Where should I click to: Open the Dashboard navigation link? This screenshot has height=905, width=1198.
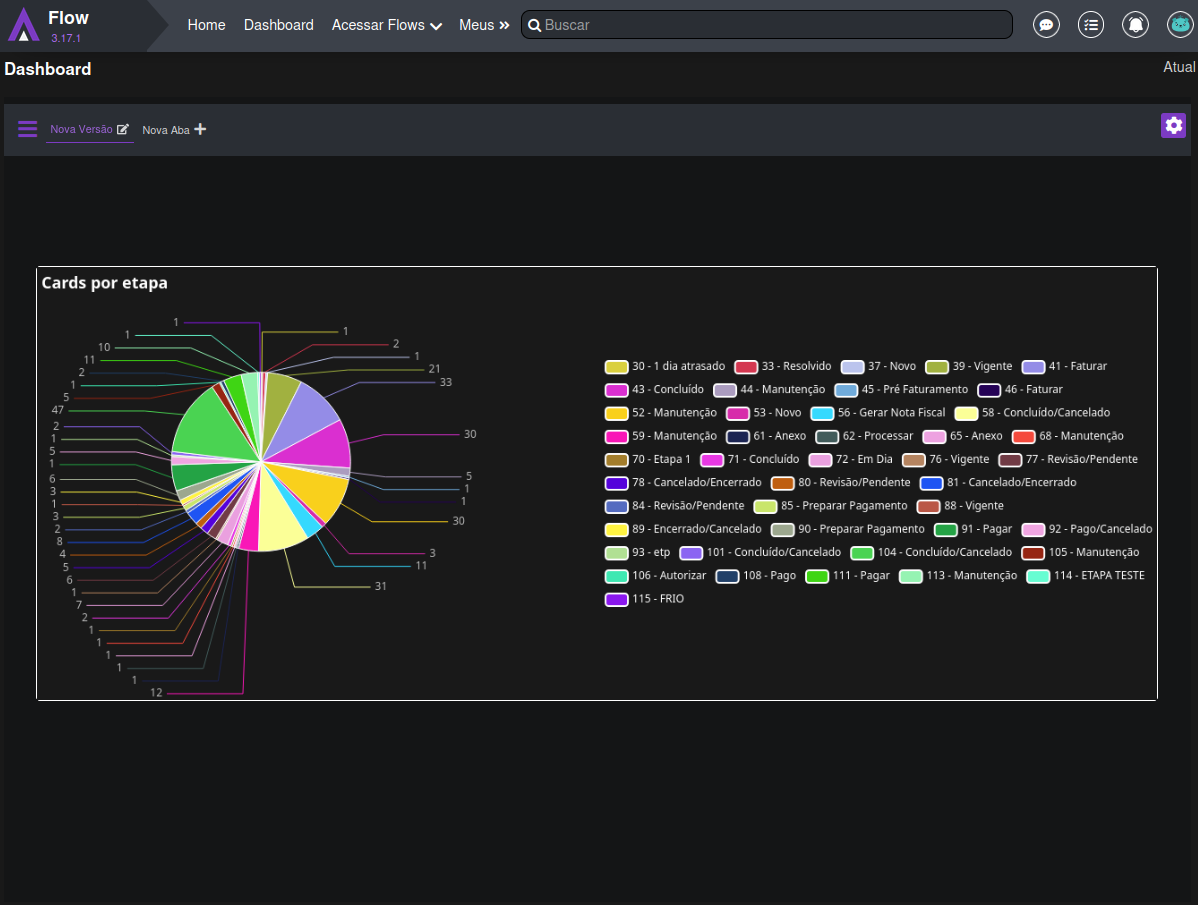(x=278, y=25)
